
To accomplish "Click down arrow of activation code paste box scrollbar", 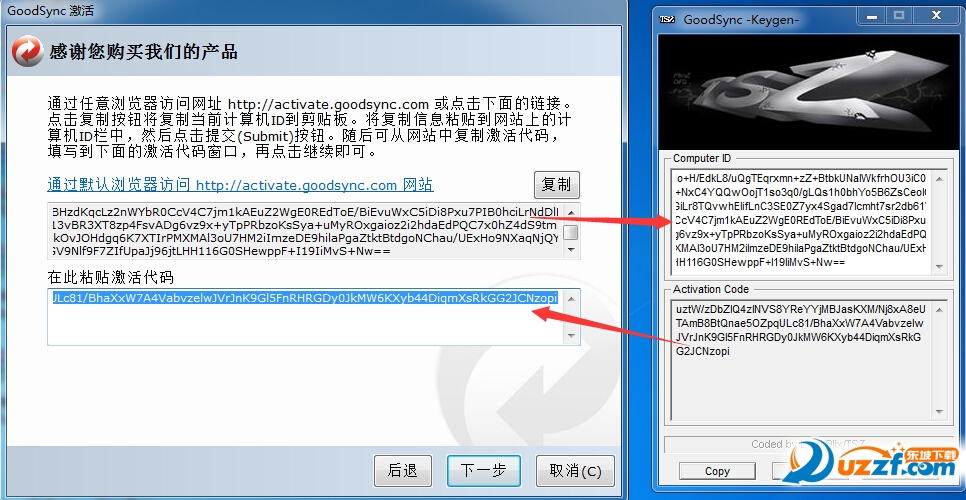I will [x=571, y=336].
